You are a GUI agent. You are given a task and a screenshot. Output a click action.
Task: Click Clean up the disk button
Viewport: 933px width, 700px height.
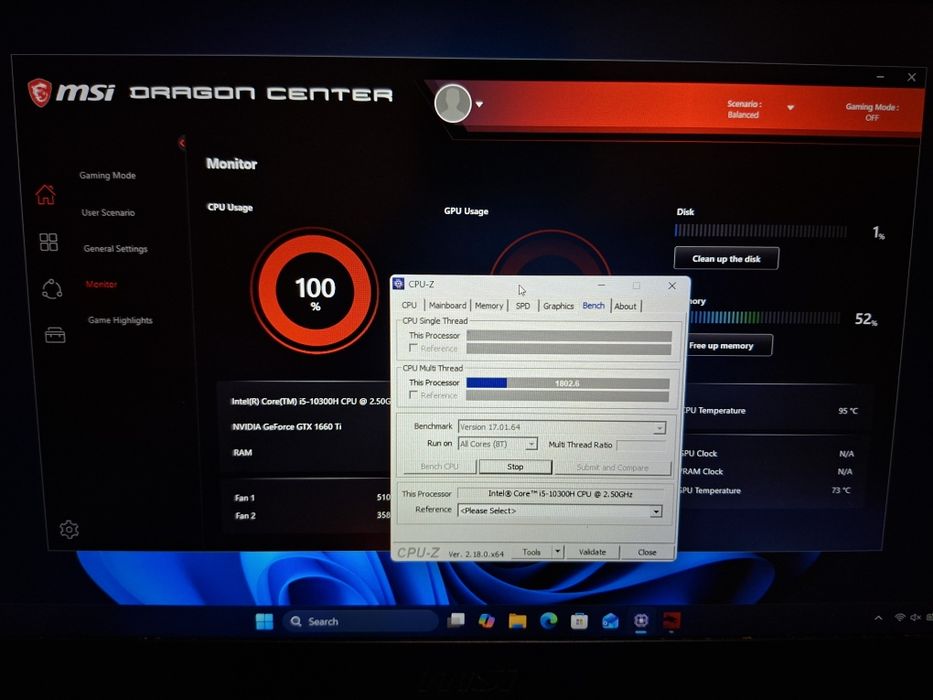pos(726,258)
